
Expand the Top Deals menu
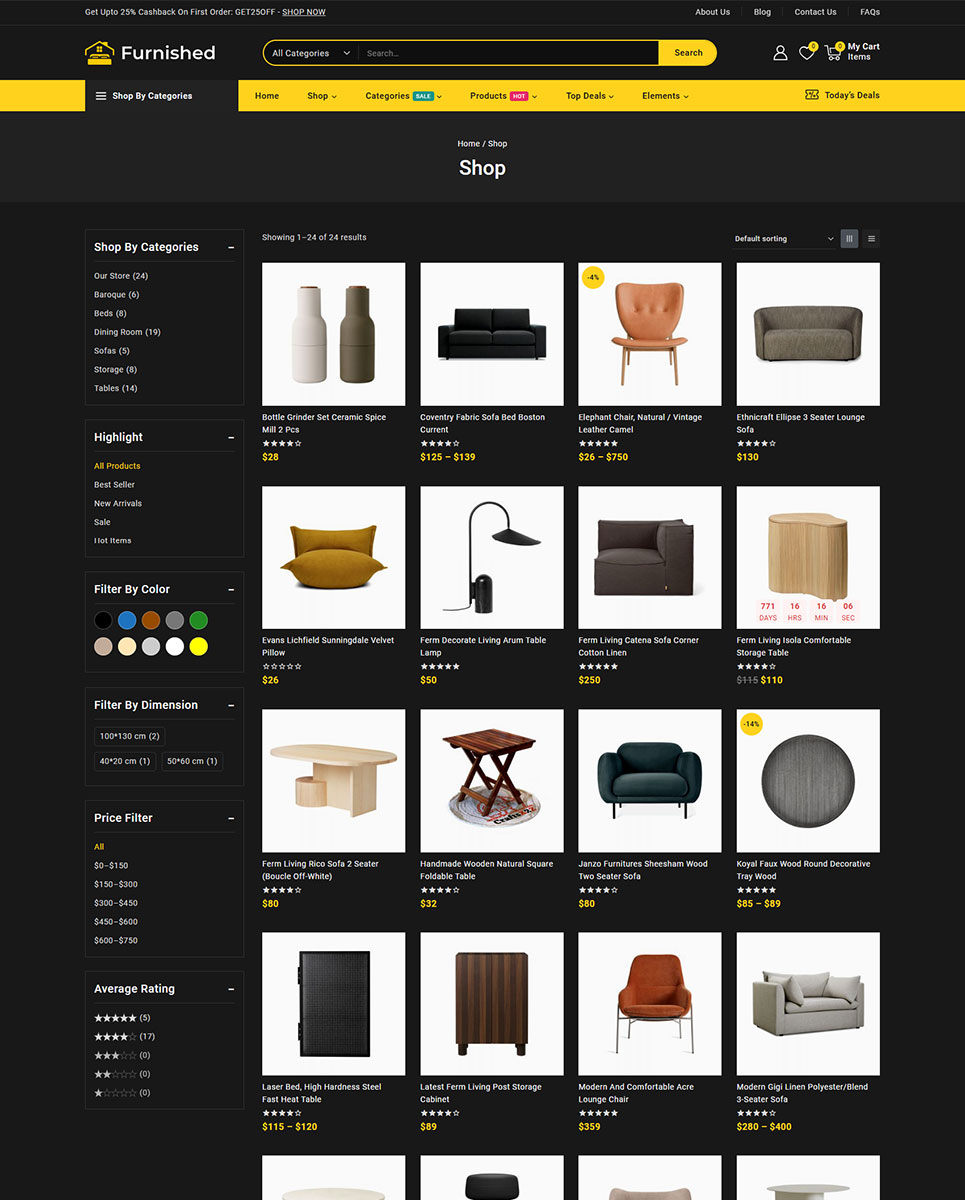(589, 96)
